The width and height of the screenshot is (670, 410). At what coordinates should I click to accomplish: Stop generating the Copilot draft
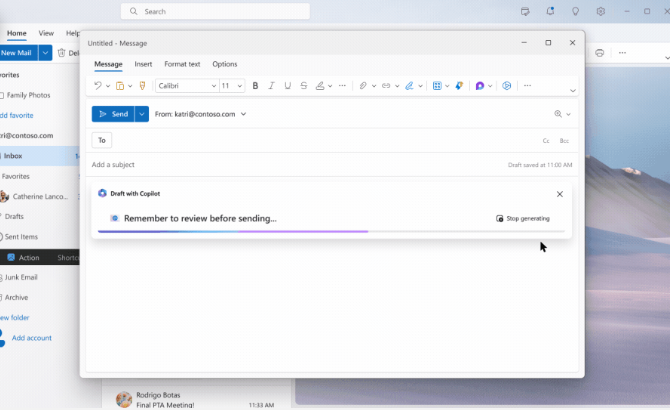(x=523, y=219)
